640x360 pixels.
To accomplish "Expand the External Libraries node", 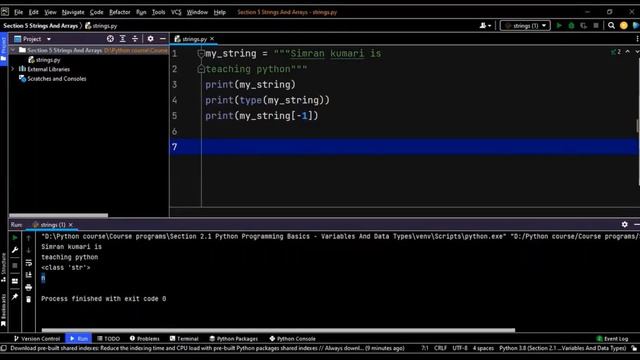I will 13,69.
